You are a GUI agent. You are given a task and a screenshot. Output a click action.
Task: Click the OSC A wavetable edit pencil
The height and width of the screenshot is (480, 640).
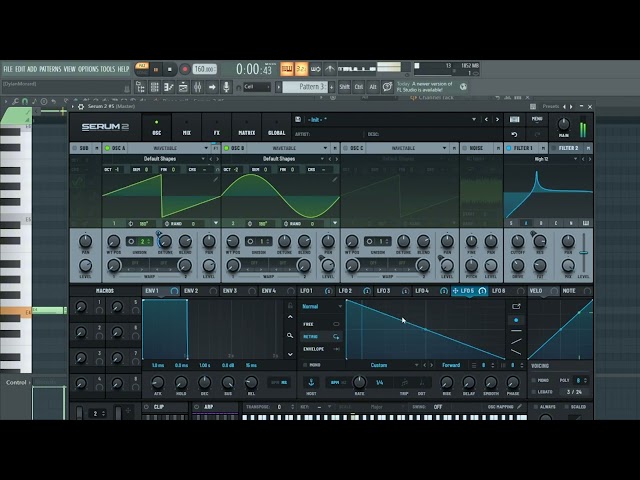click(x=216, y=179)
